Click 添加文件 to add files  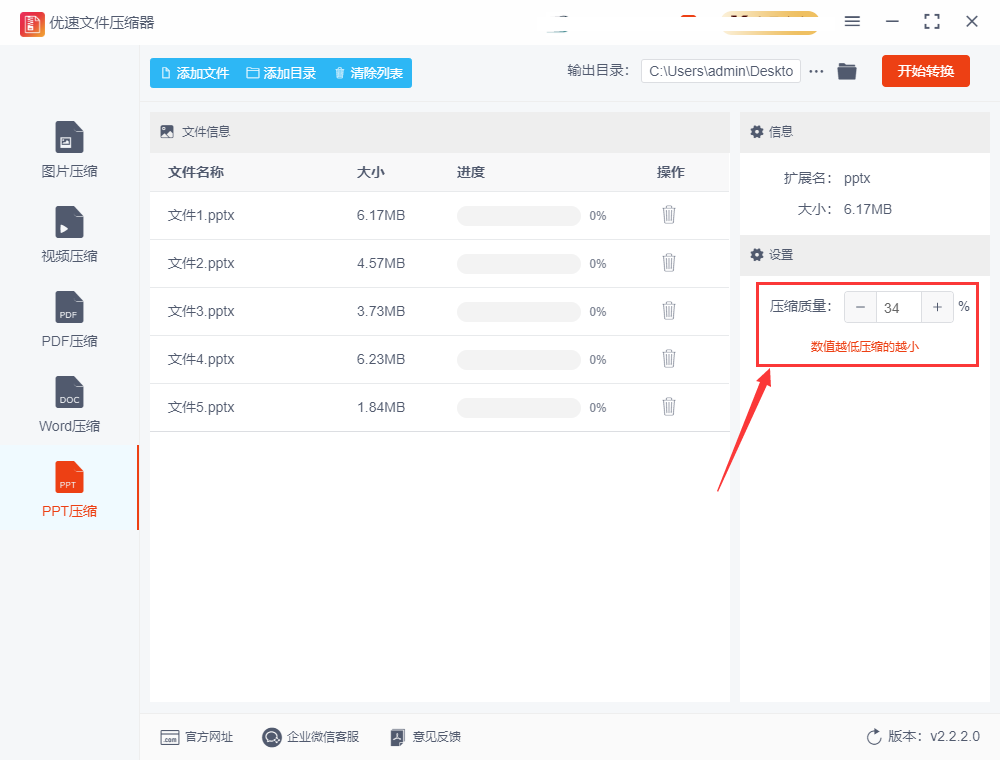195,73
